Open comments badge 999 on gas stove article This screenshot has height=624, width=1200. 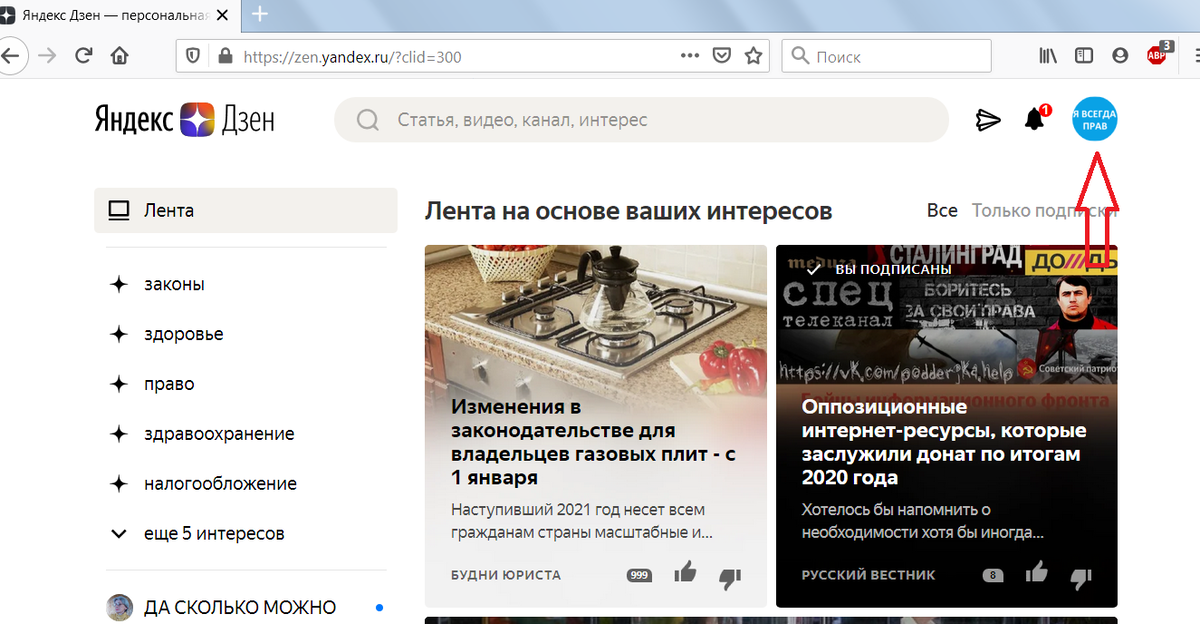pyautogui.click(x=639, y=575)
